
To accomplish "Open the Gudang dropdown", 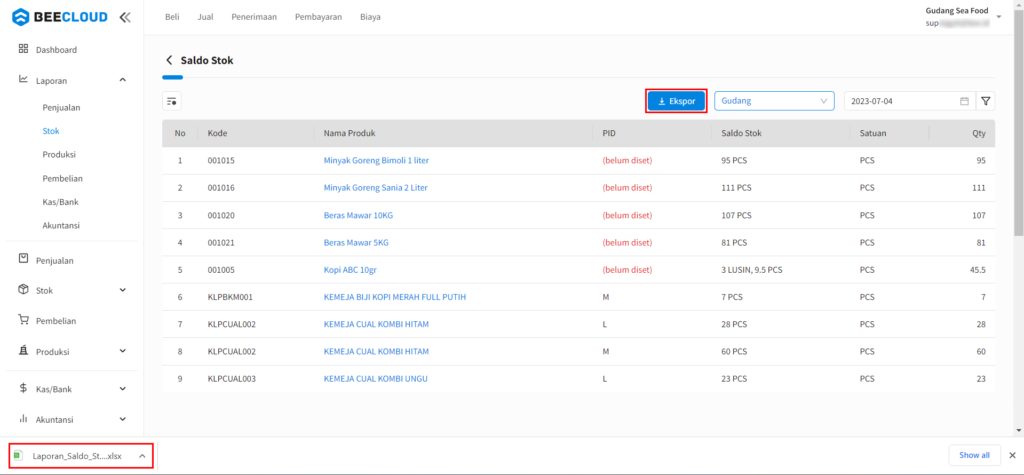I will coord(774,101).
